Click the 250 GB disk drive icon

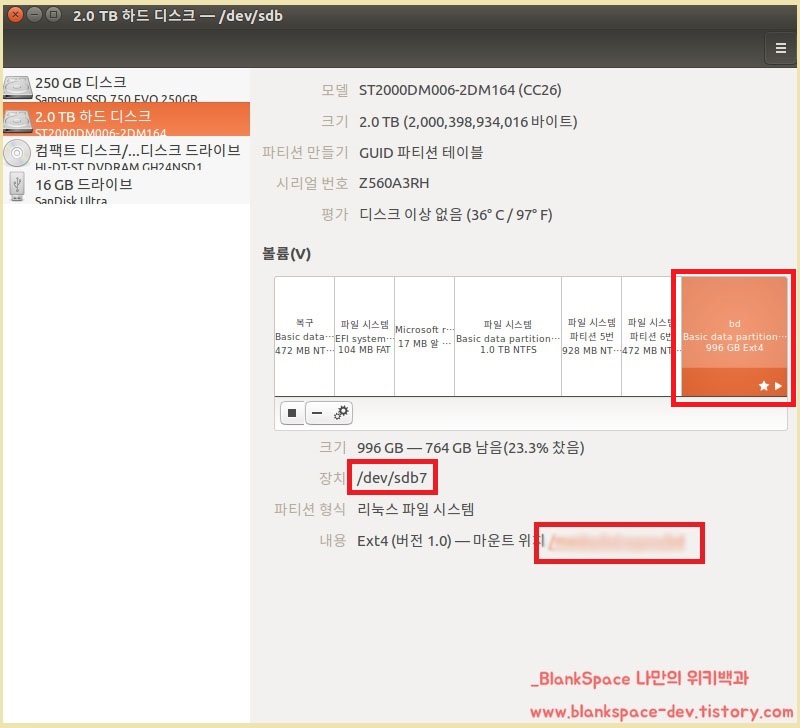coord(17,88)
